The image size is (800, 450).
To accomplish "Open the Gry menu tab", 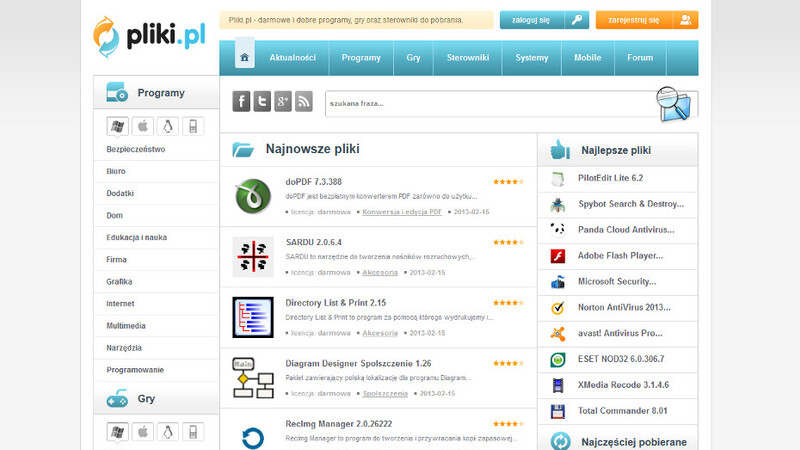I will [413, 58].
